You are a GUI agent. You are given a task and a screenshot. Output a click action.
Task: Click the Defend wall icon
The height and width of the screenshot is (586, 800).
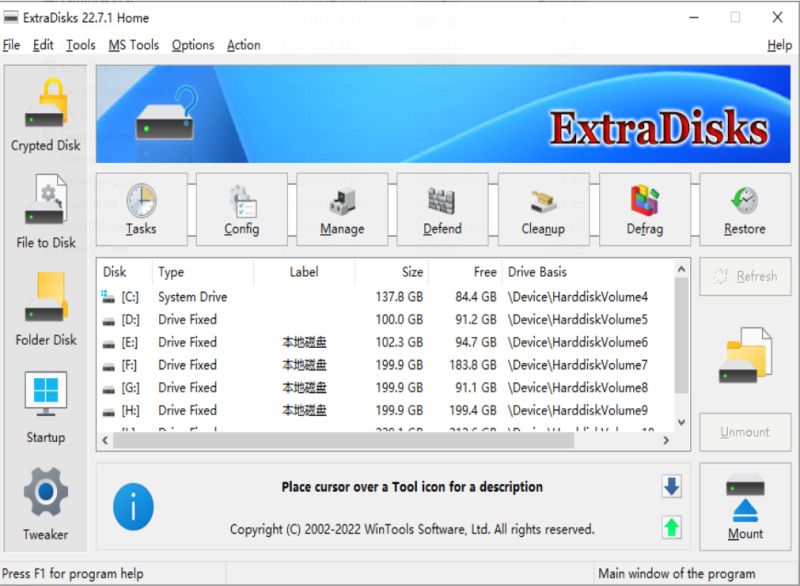pos(442,209)
